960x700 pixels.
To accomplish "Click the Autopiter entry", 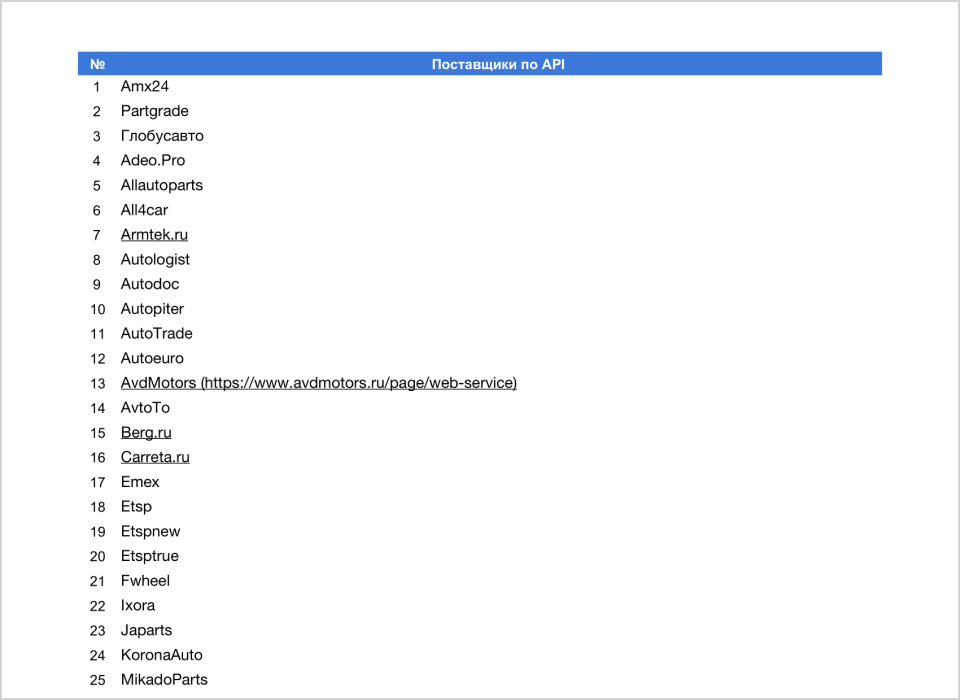I will click(x=152, y=309).
